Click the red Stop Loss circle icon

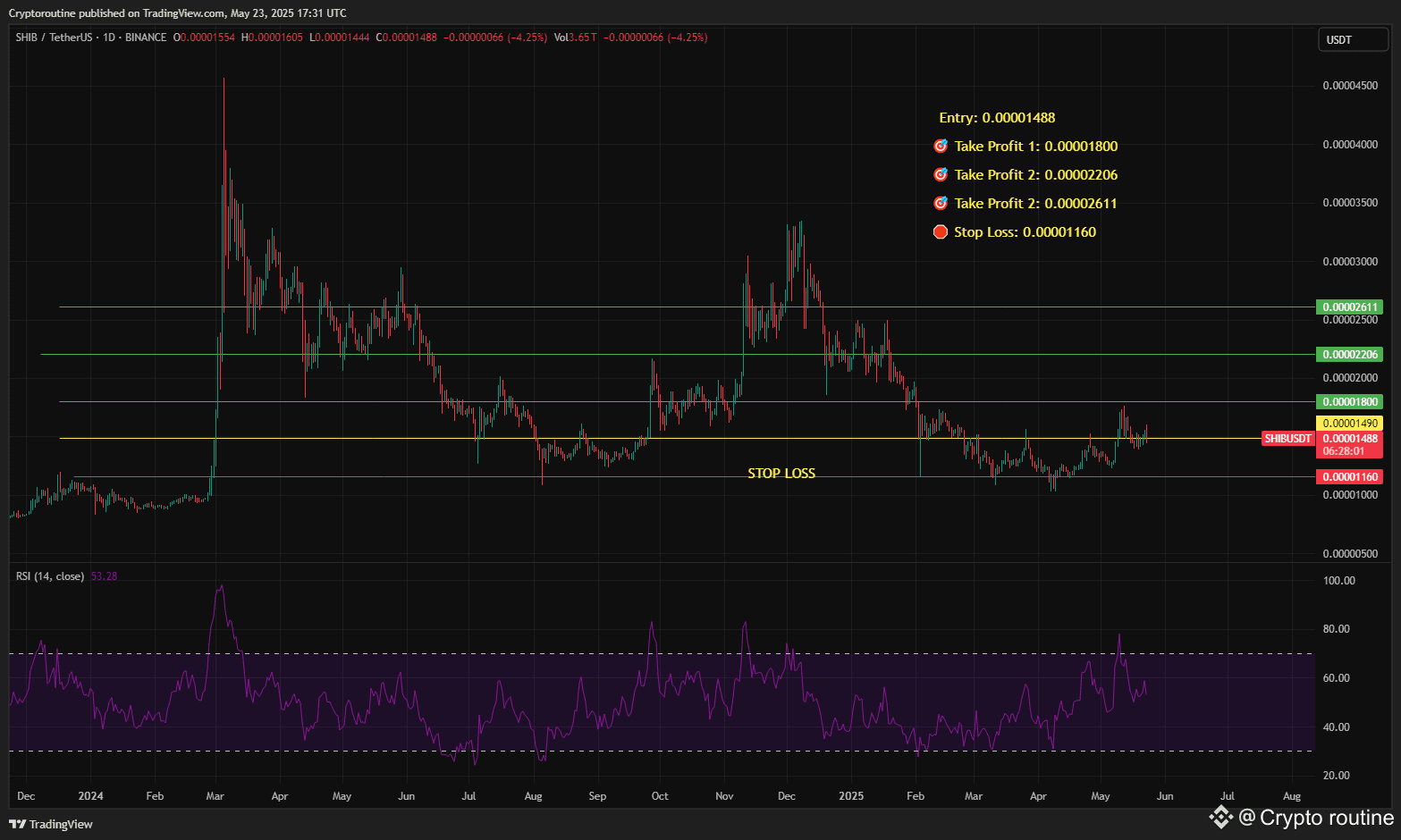point(940,232)
